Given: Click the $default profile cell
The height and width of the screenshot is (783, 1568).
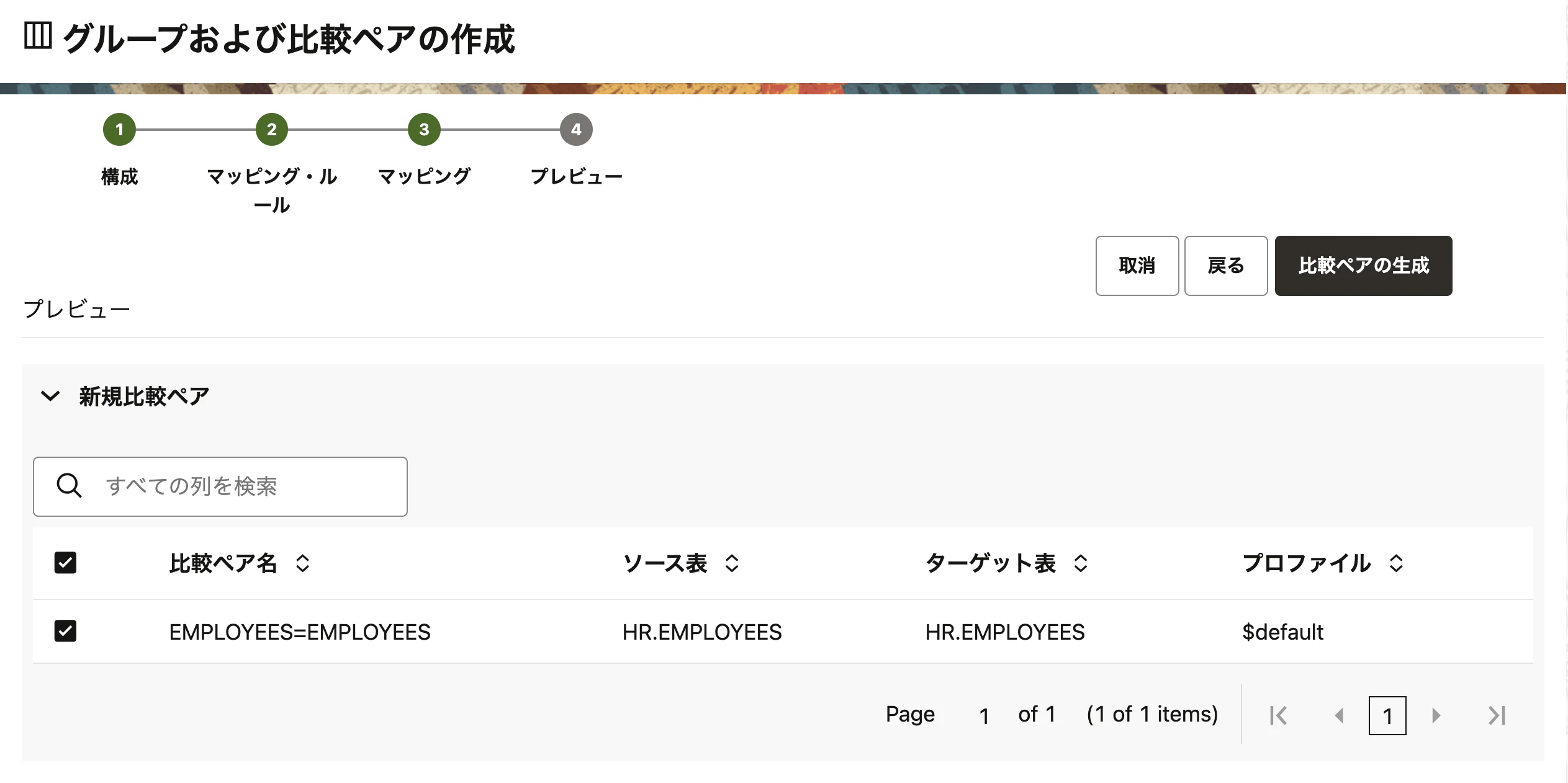Looking at the screenshot, I should coord(1282,632).
